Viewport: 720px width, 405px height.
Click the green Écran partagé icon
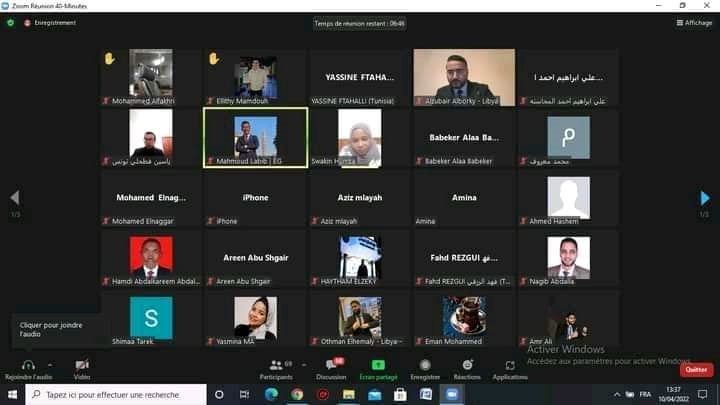tap(378, 365)
